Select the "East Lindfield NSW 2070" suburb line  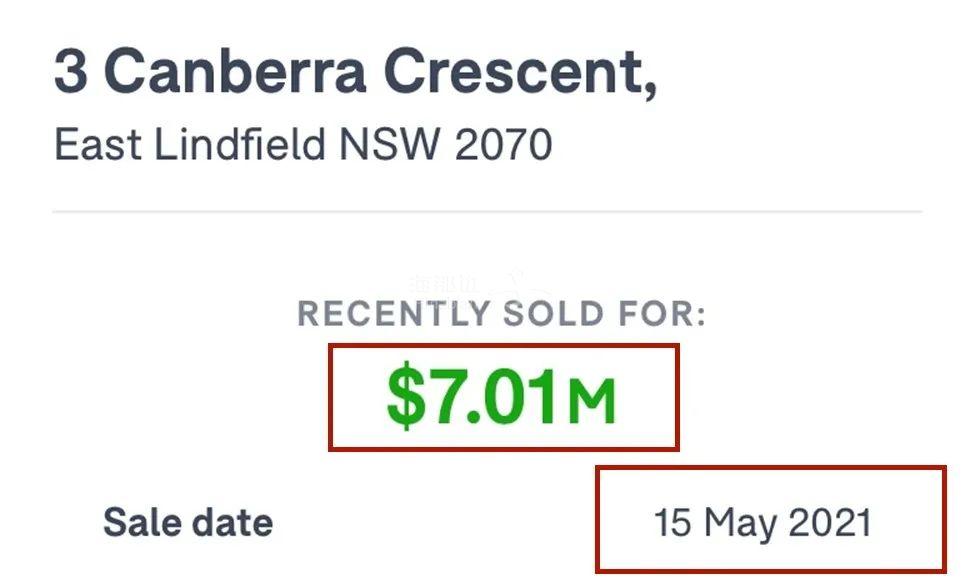click(303, 145)
